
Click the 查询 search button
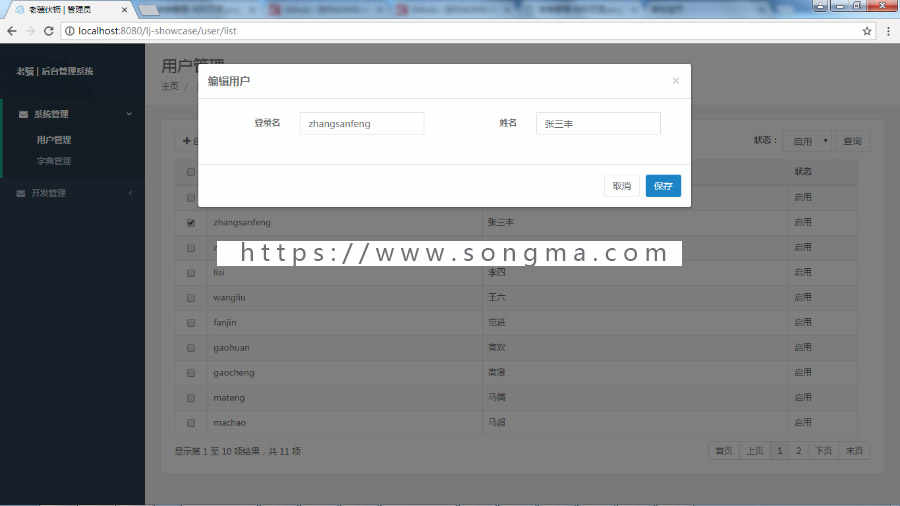[852, 141]
